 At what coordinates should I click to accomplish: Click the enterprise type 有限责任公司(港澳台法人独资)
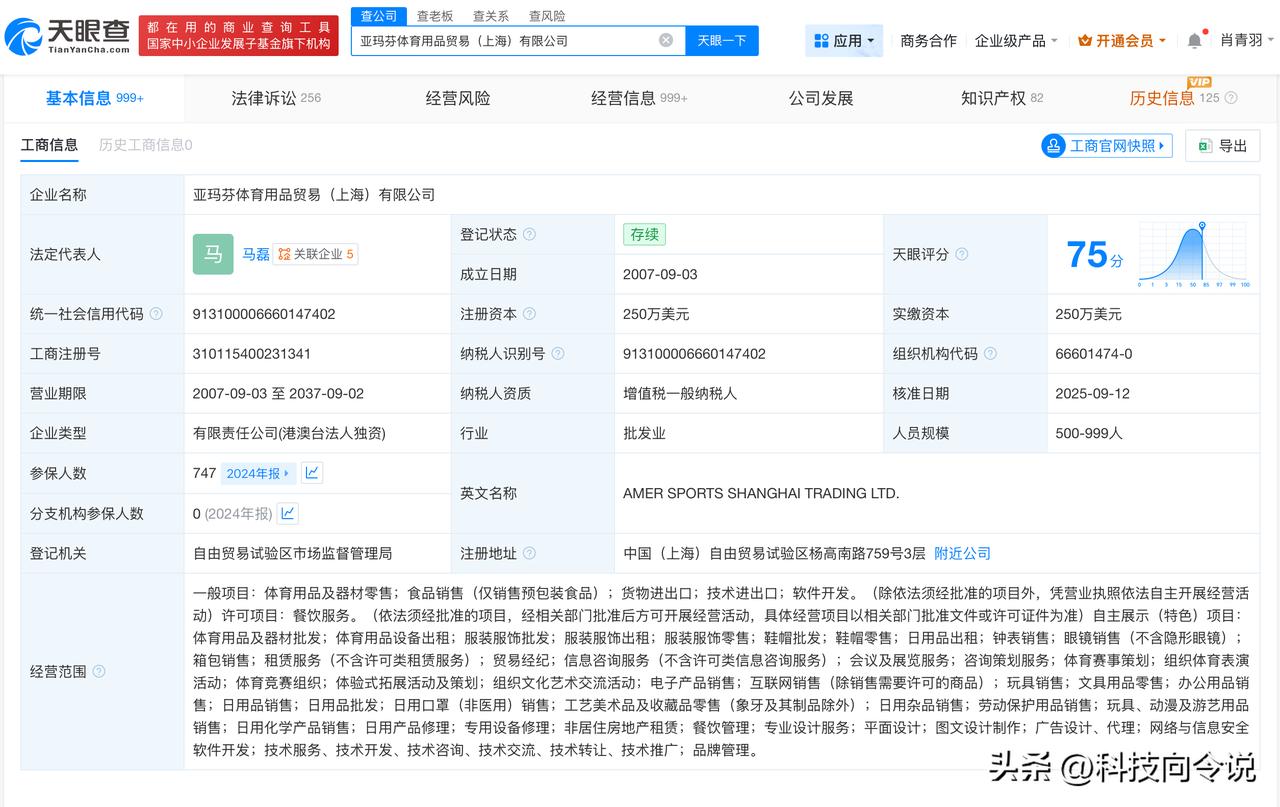[289, 434]
